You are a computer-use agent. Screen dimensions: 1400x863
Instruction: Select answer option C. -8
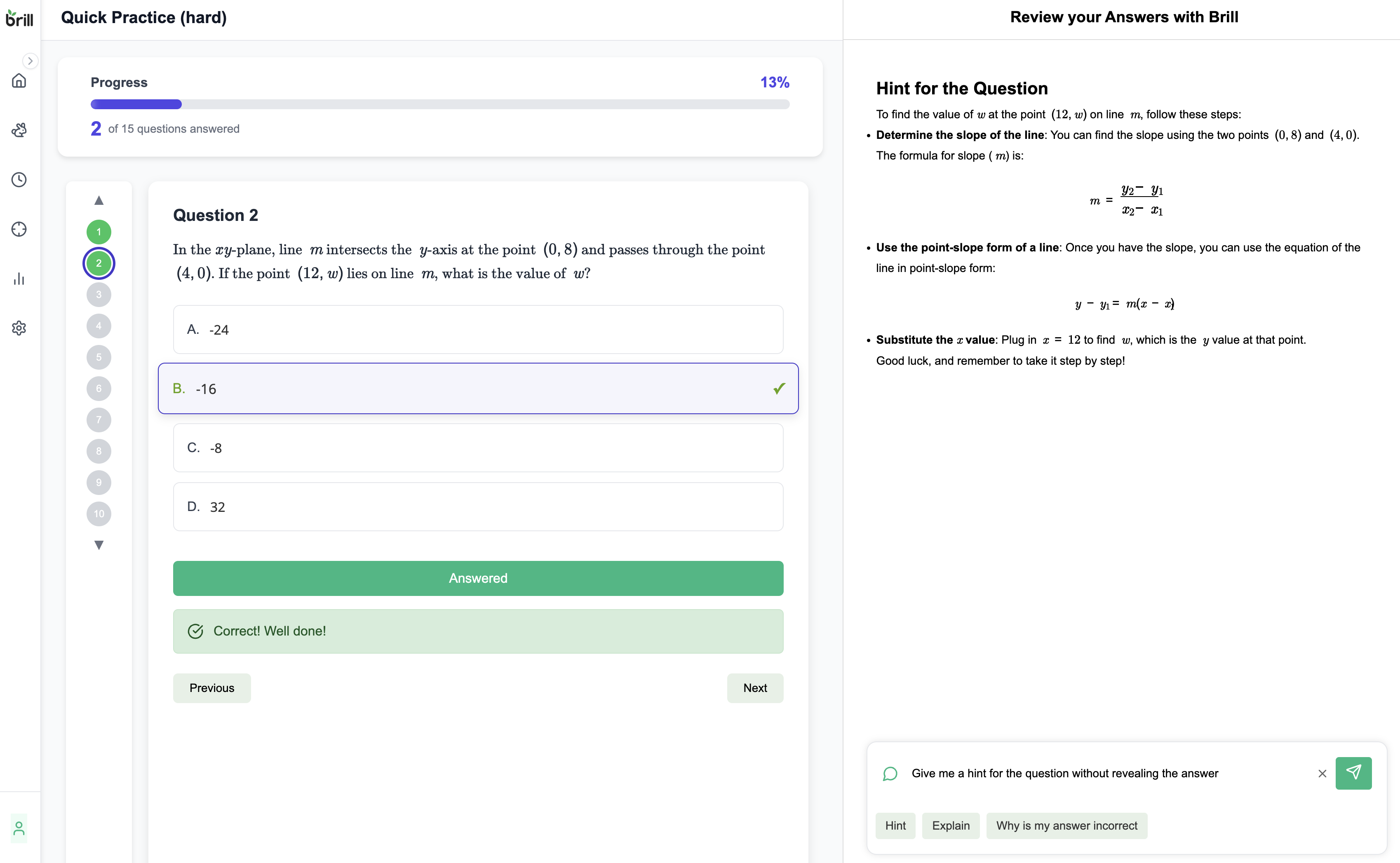[x=477, y=448]
